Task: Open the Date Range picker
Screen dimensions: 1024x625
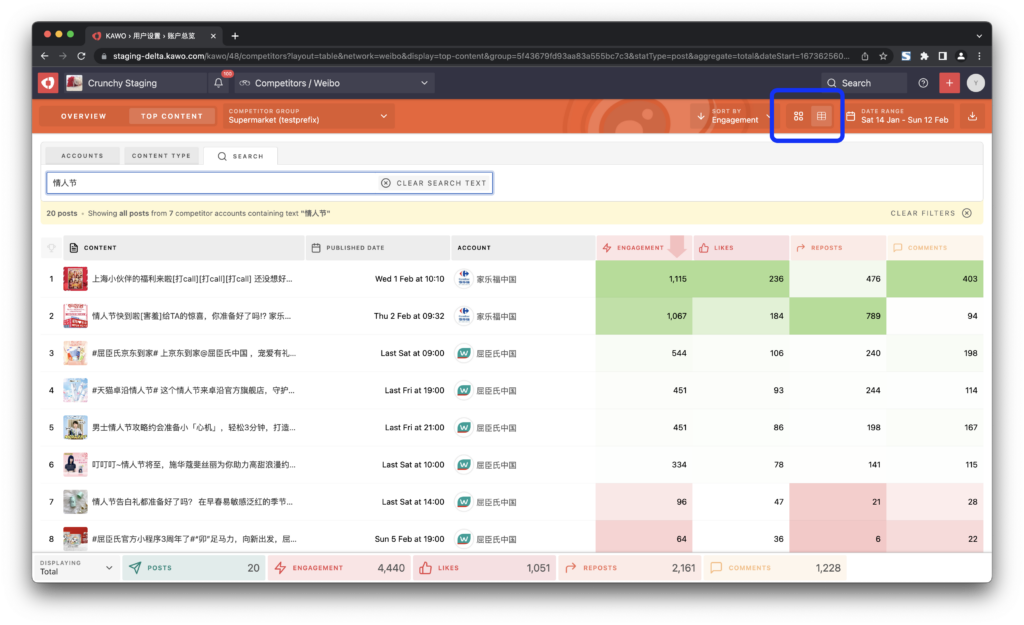Action: click(x=897, y=116)
